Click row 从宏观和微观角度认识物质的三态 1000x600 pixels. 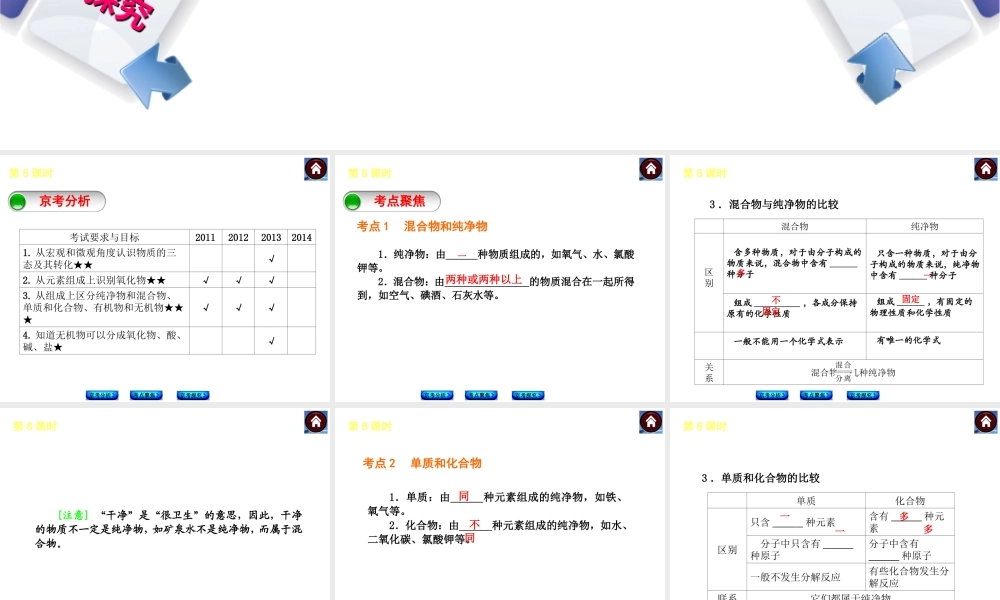pyautogui.click(x=168, y=258)
